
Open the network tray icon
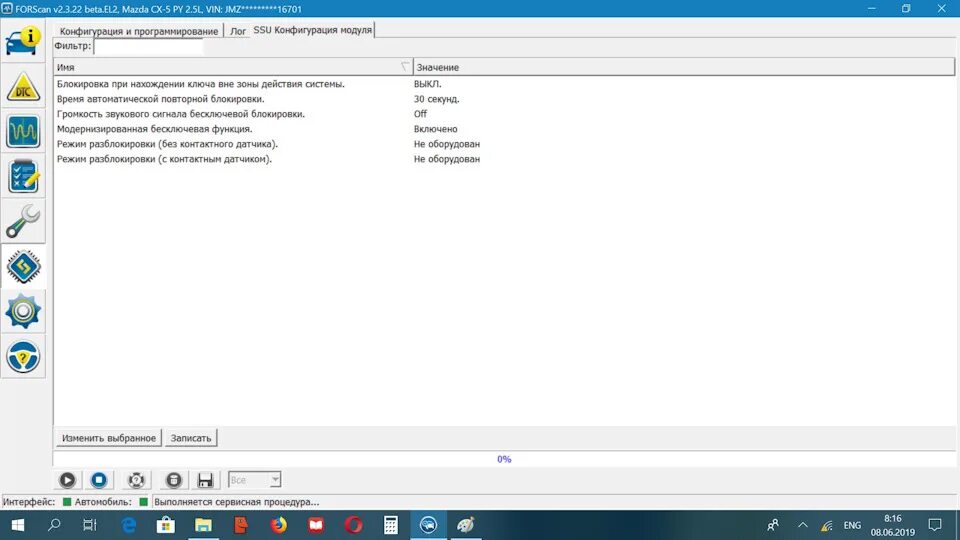coord(827,525)
